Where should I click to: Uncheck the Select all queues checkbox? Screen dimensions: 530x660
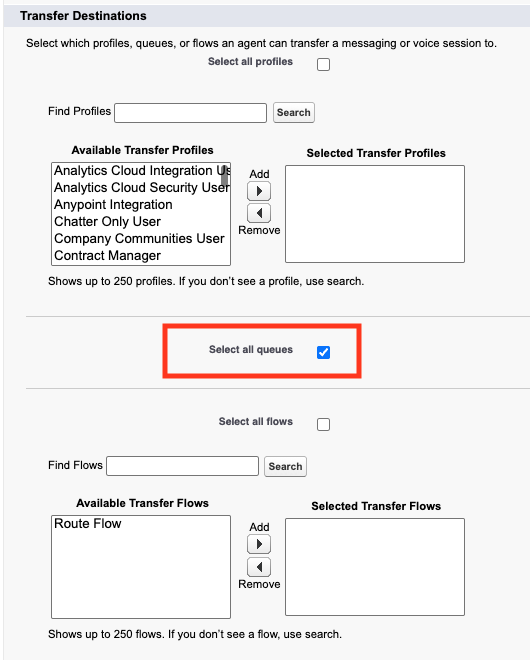click(x=323, y=352)
